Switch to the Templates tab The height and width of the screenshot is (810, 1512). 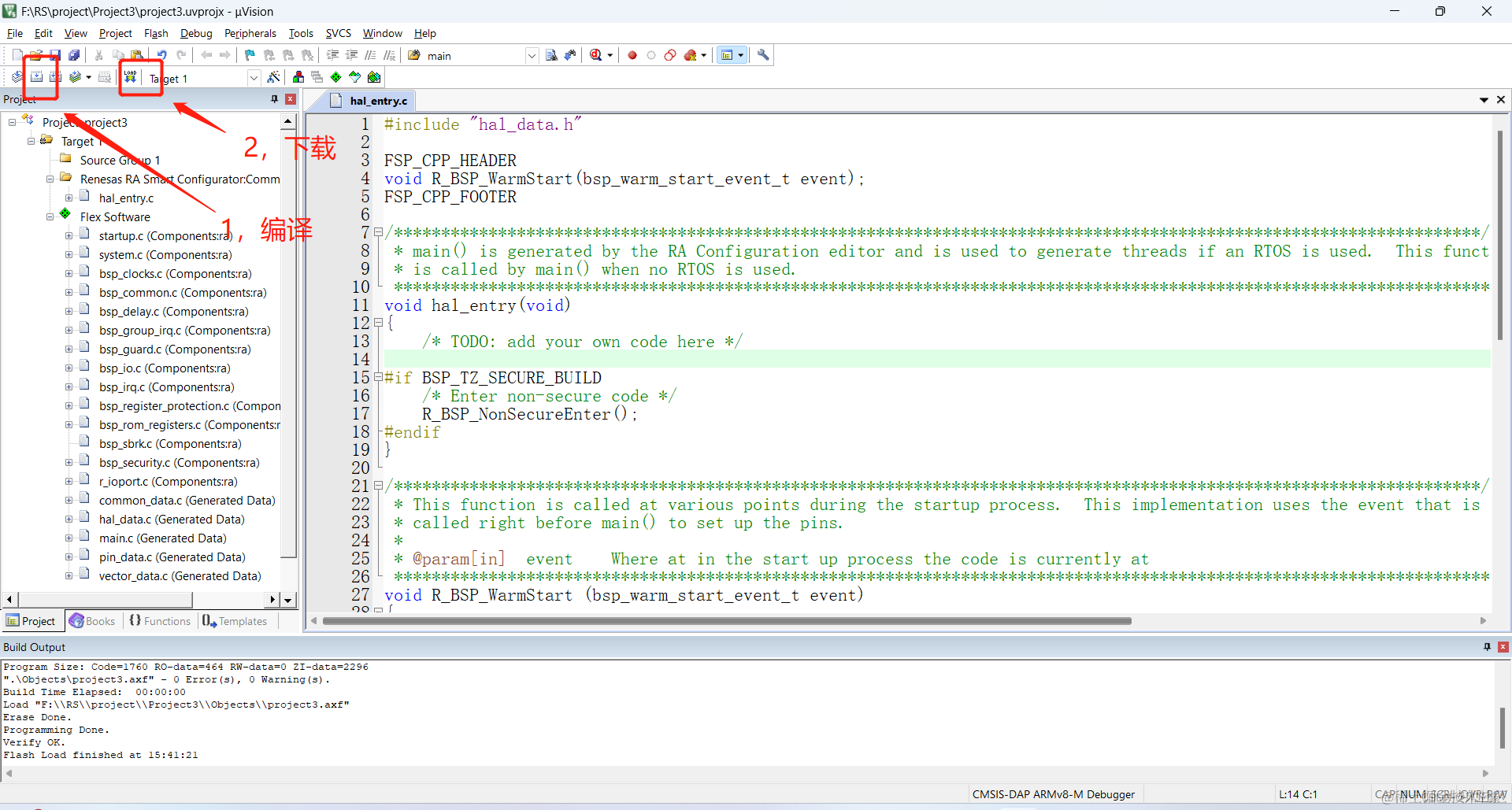(x=235, y=621)
